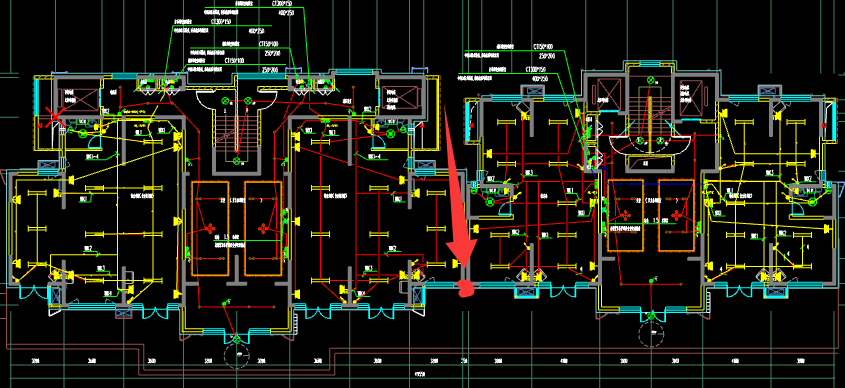Click the dashed circle below the left building entrance
Viewport: 845px width, 388px height.
(237, 355)
